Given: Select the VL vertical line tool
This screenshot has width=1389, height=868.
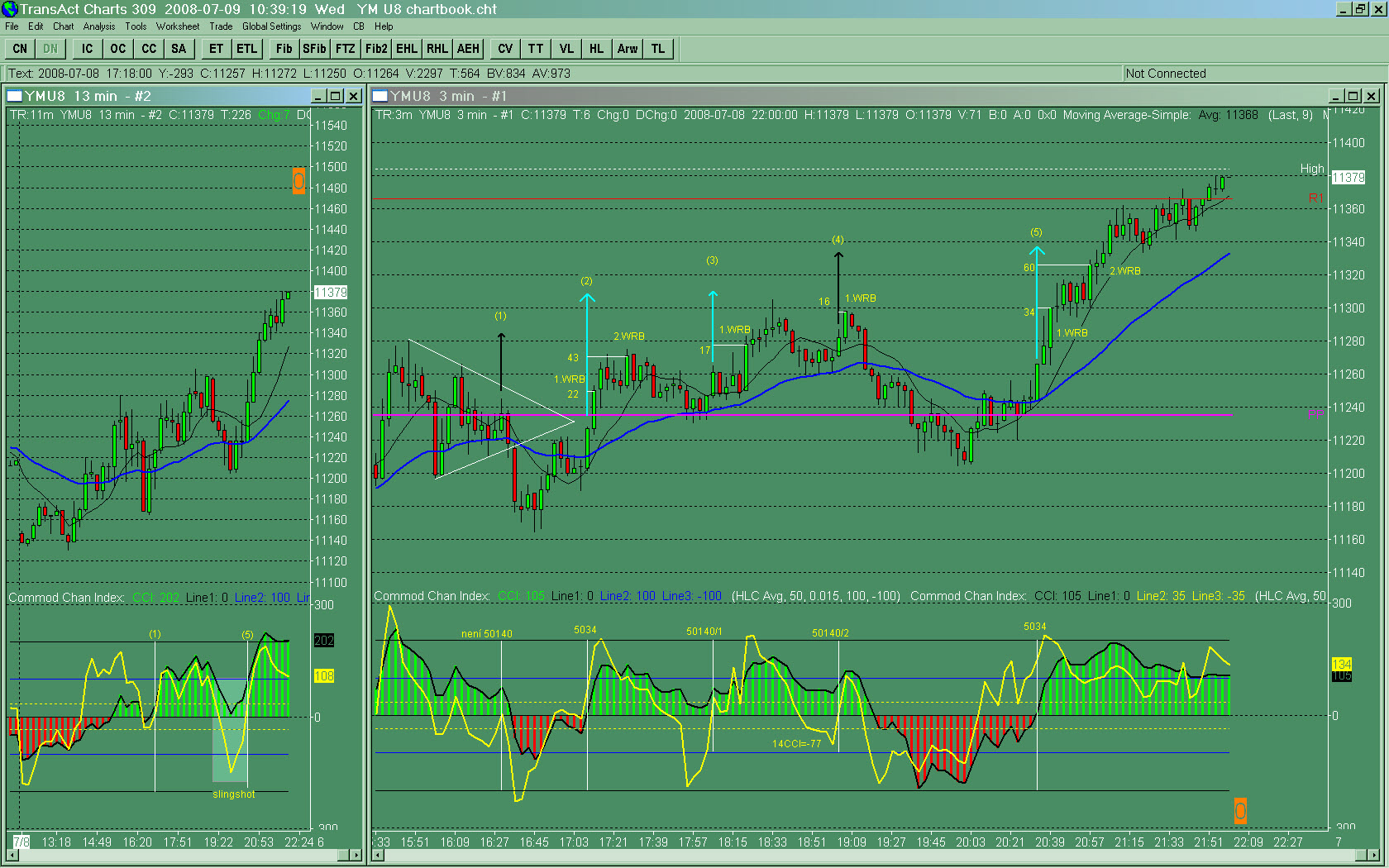Looking at the screenshot, I should (566, 49).
